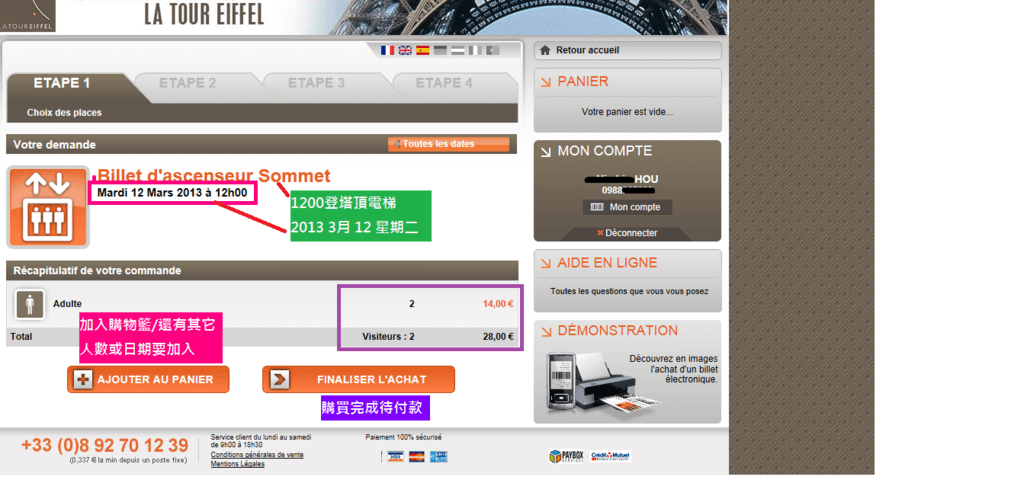This screenshot has height=483, width=1024.
Task: Click Votre panier est vide text
Action: [627, 112]
